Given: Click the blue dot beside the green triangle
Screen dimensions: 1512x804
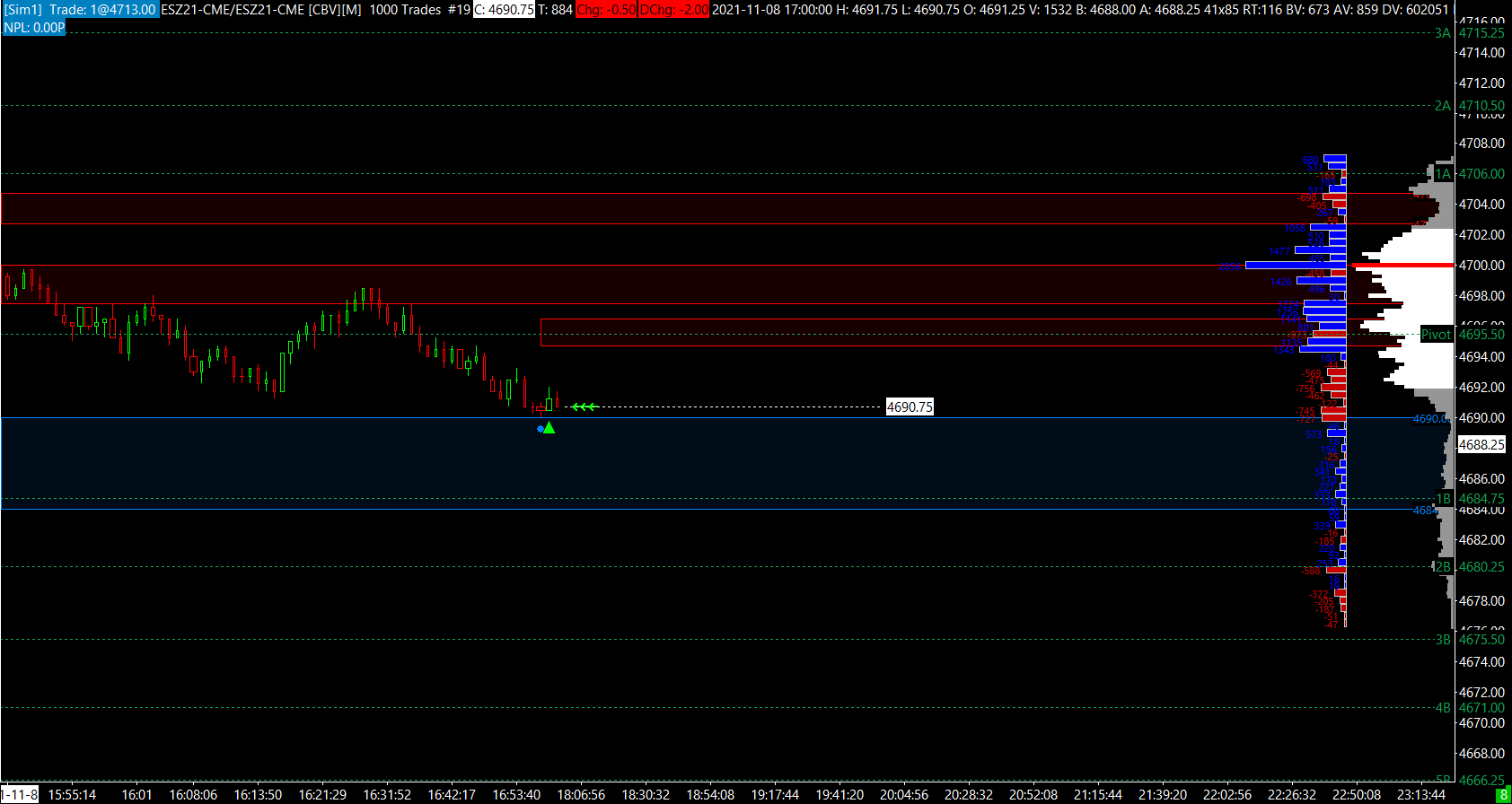Looking at the screenshot, I should (540, 429).
